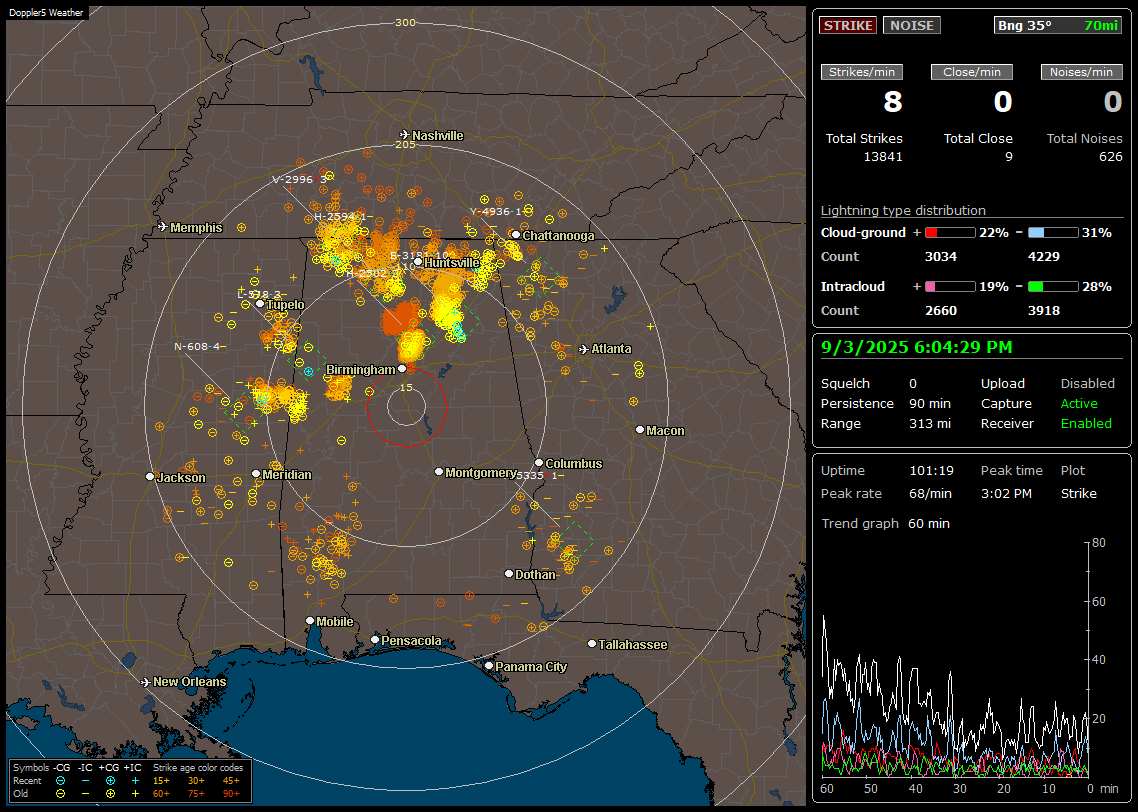Click the Squelch value 0
1138x812 pixels.
pos(913,383)
